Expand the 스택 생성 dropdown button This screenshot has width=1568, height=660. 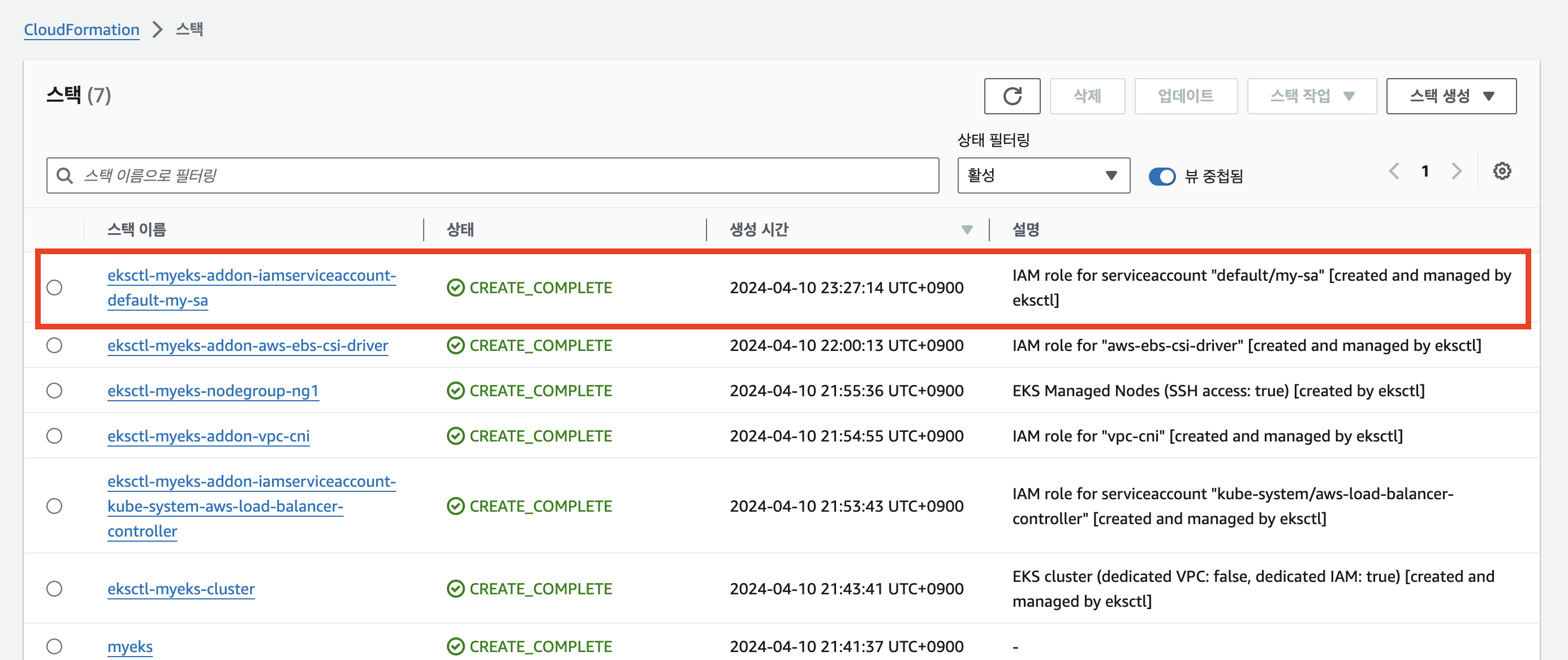[x=1451, y=96]
